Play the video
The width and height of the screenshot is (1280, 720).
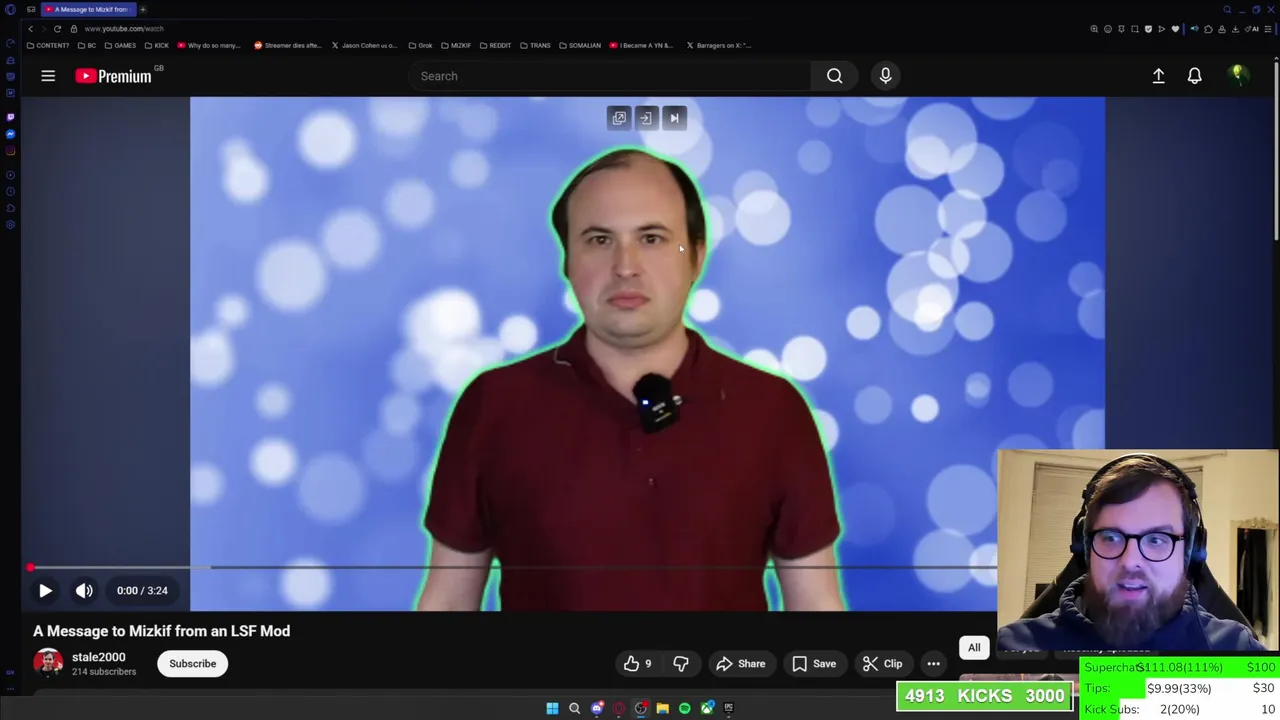tap(45, 590)
